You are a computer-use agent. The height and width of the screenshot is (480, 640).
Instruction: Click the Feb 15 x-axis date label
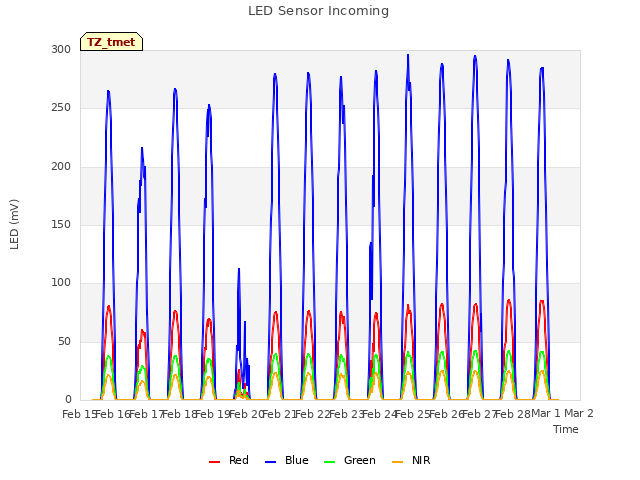pos(79,414)
